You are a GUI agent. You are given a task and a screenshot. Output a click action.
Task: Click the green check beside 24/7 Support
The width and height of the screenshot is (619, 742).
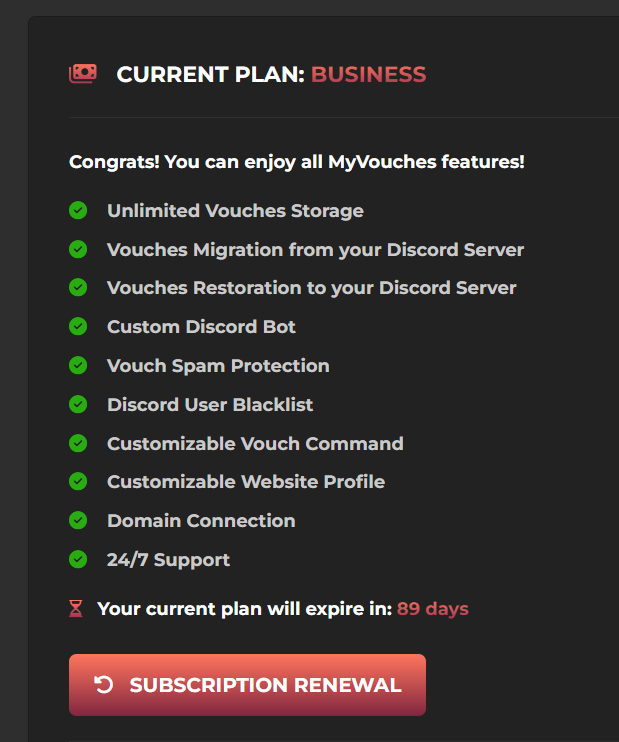point(78,559)
